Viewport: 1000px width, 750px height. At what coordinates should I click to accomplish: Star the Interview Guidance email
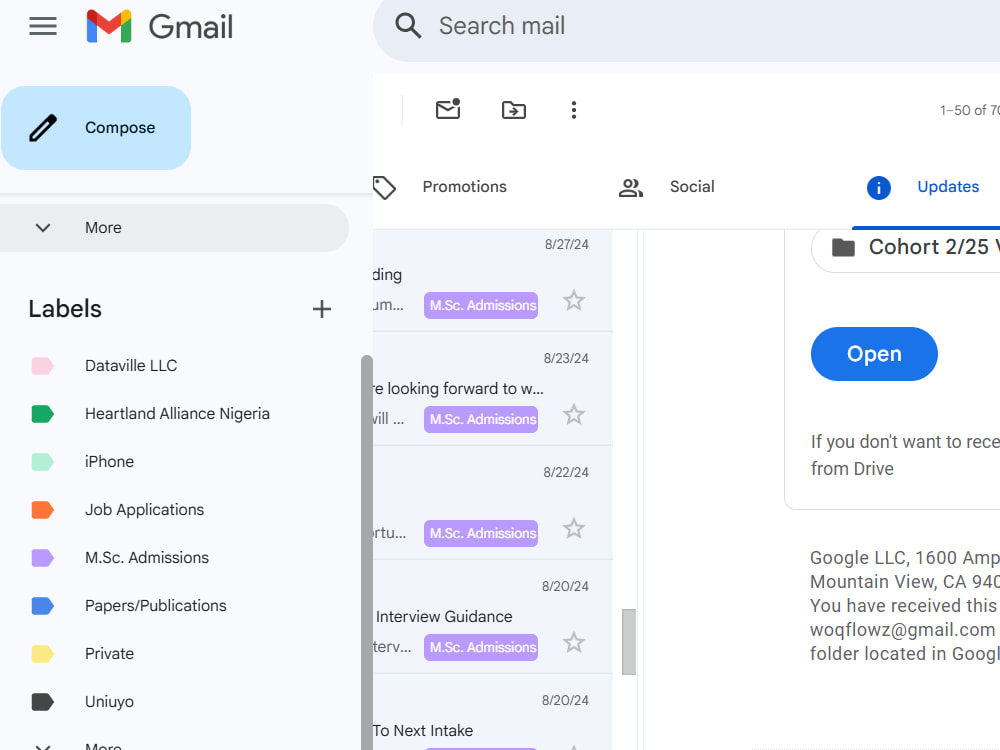574,643
